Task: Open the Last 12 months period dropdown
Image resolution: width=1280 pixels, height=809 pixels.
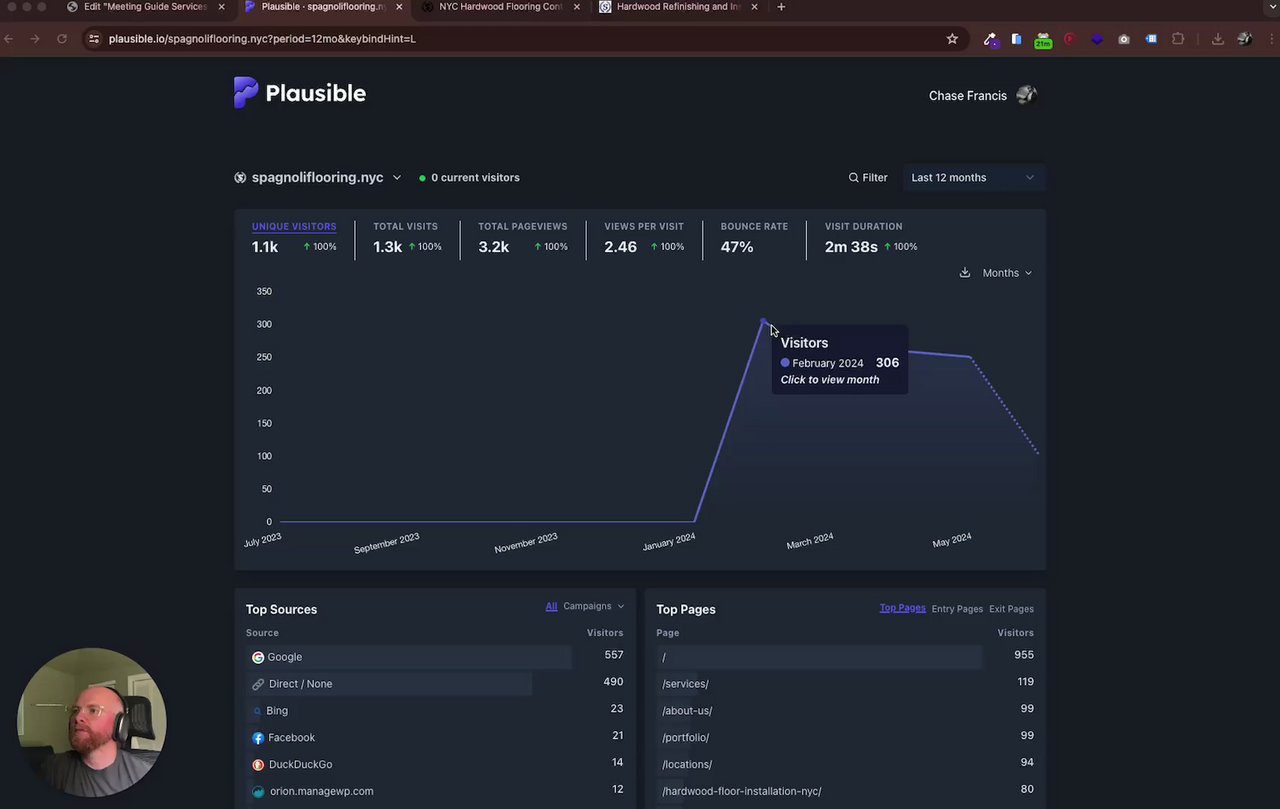Action: pyautogui.click(x=973, y=177)
